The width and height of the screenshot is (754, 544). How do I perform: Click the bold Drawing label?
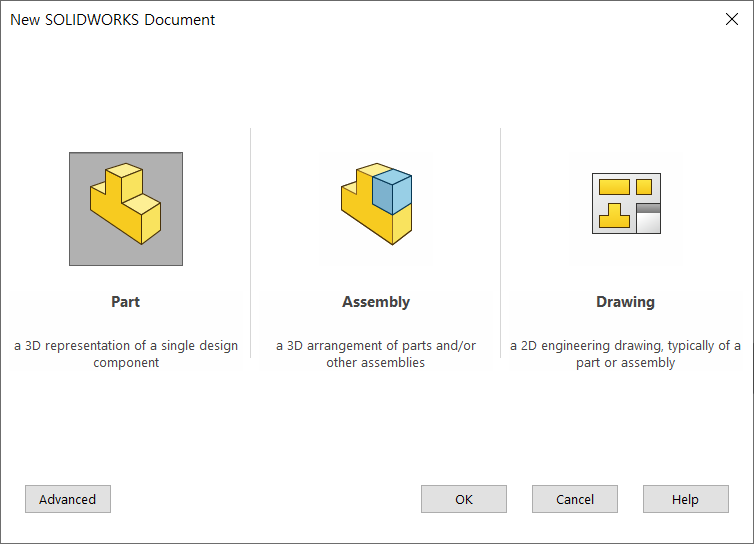click(626, 302)
